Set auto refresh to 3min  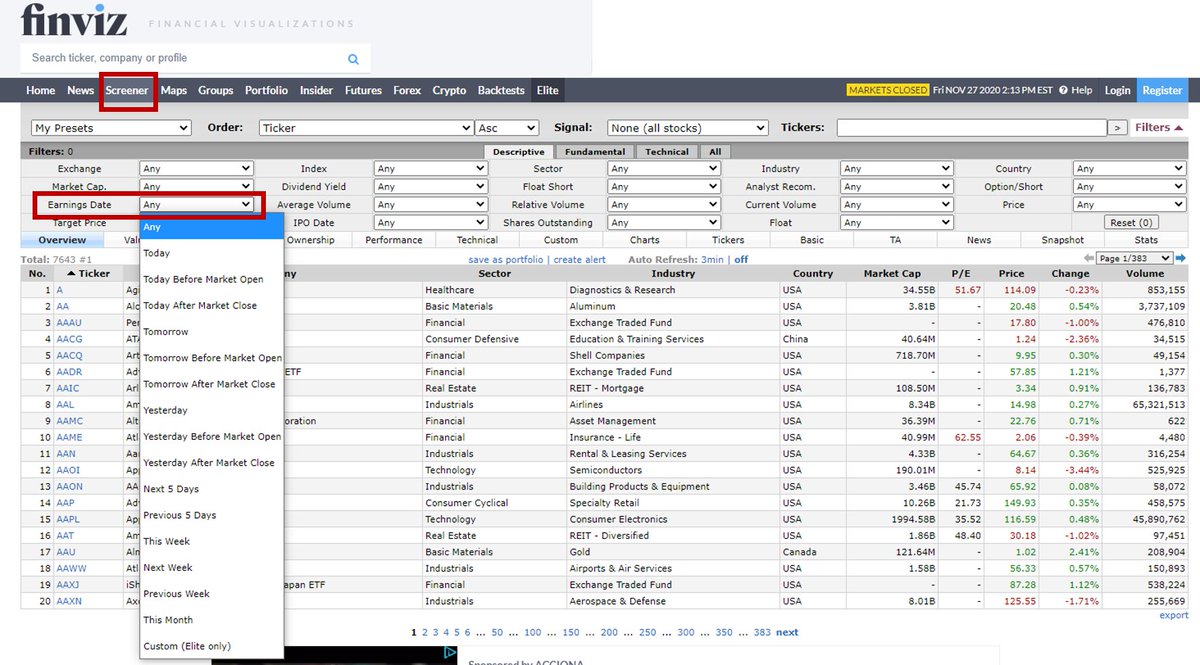[712, 259]
